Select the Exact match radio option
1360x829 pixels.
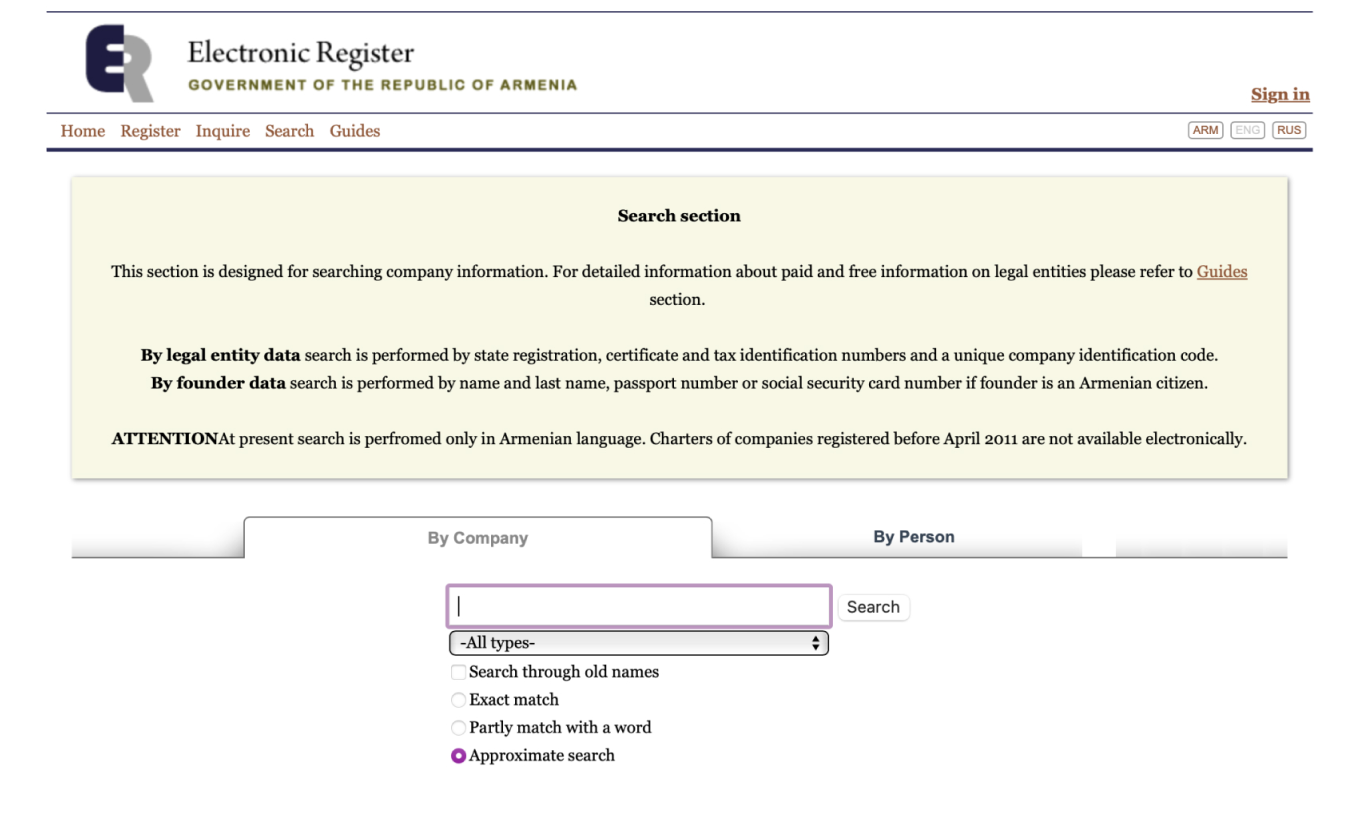[459, 700]
